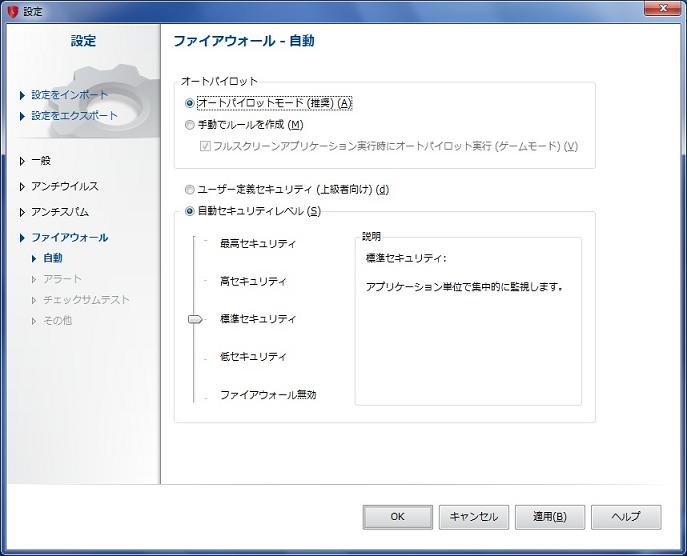Click the arrow beside 設定をエクスポート
The height and width of the screenshot is (556, 687).
pyautogui.click(x=22, y=116)
